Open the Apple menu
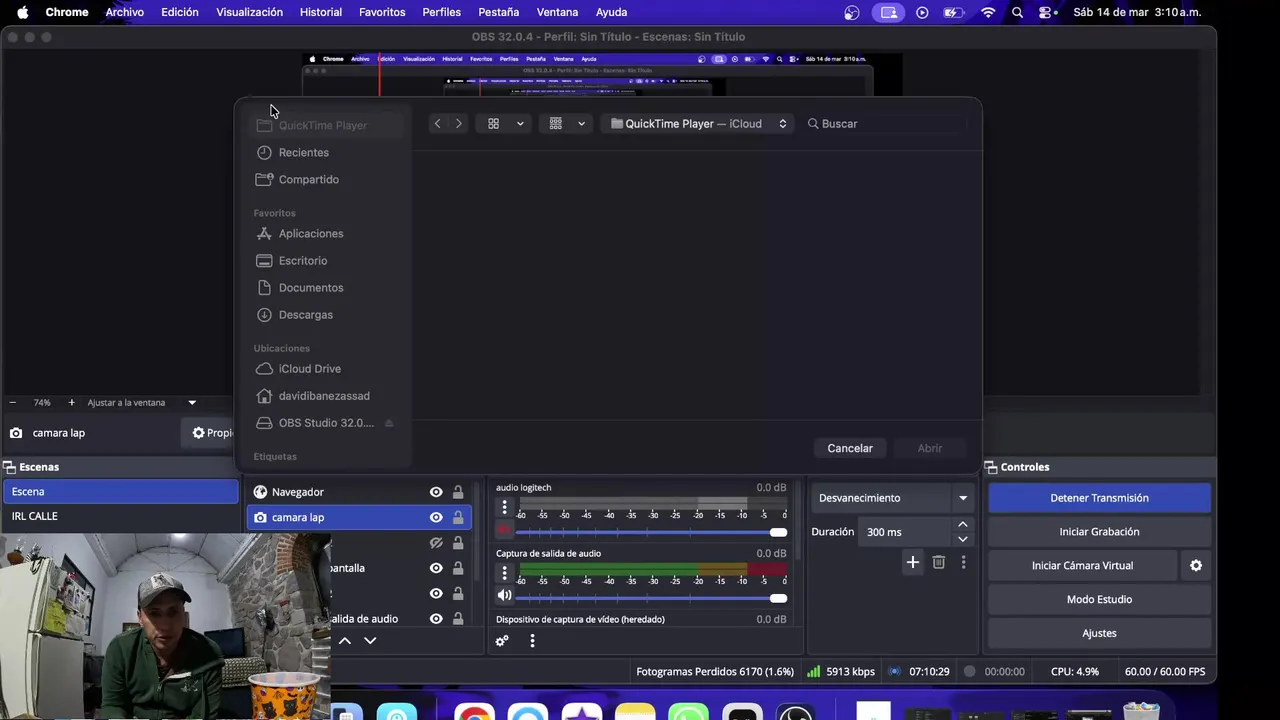 tap(22, 12)
